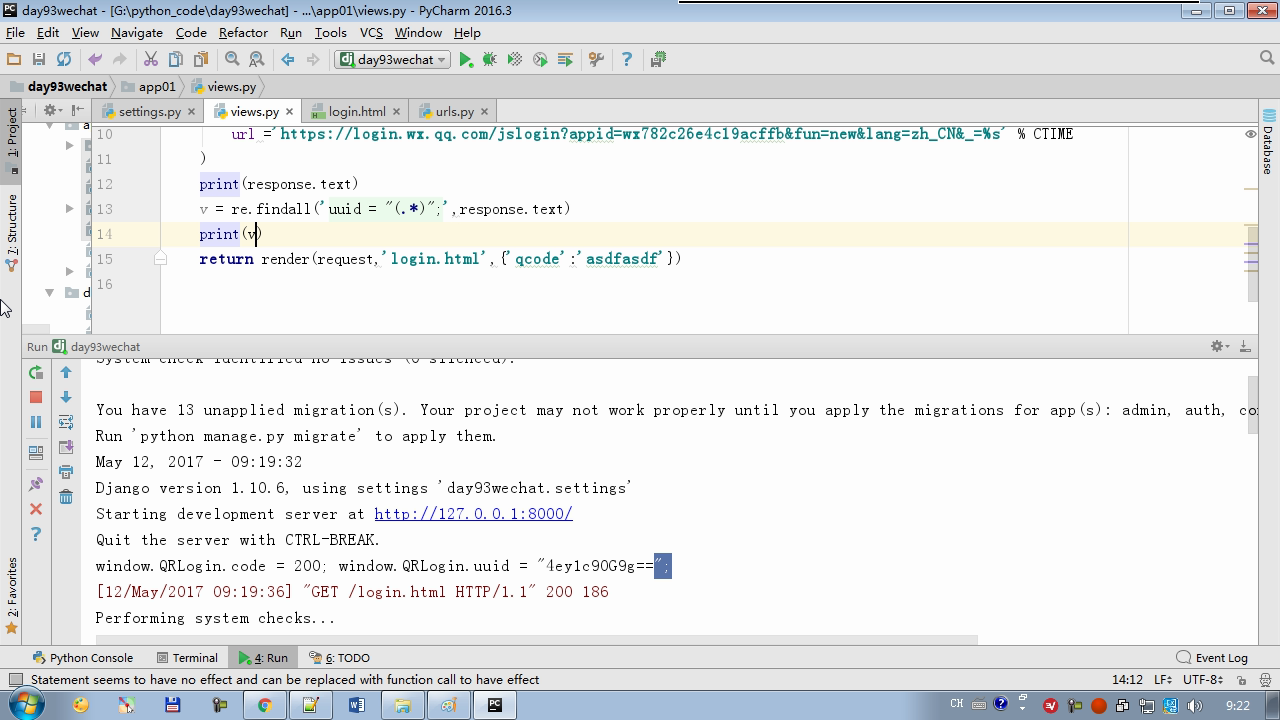Open the Favorites side panel

[x=12, y=595]
